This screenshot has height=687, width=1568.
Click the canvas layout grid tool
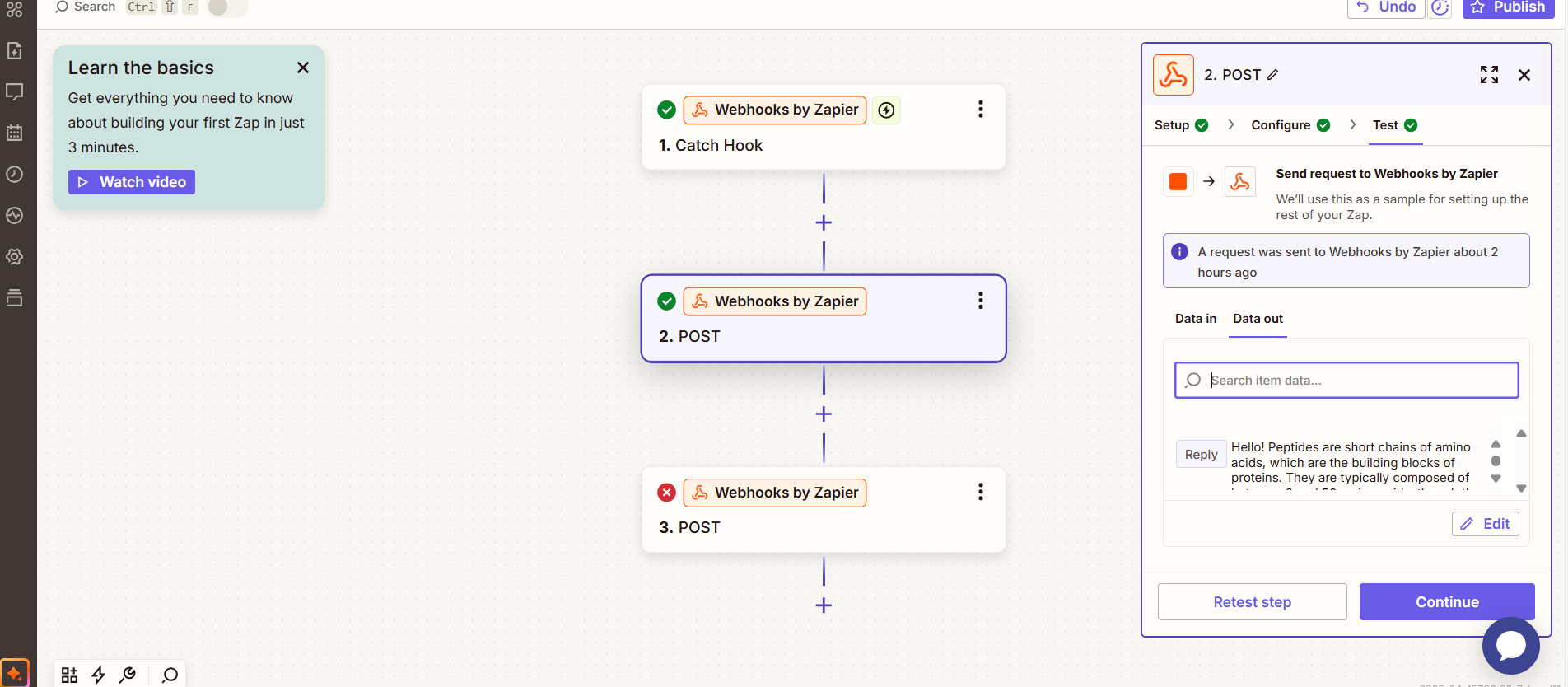pos(70,675)
